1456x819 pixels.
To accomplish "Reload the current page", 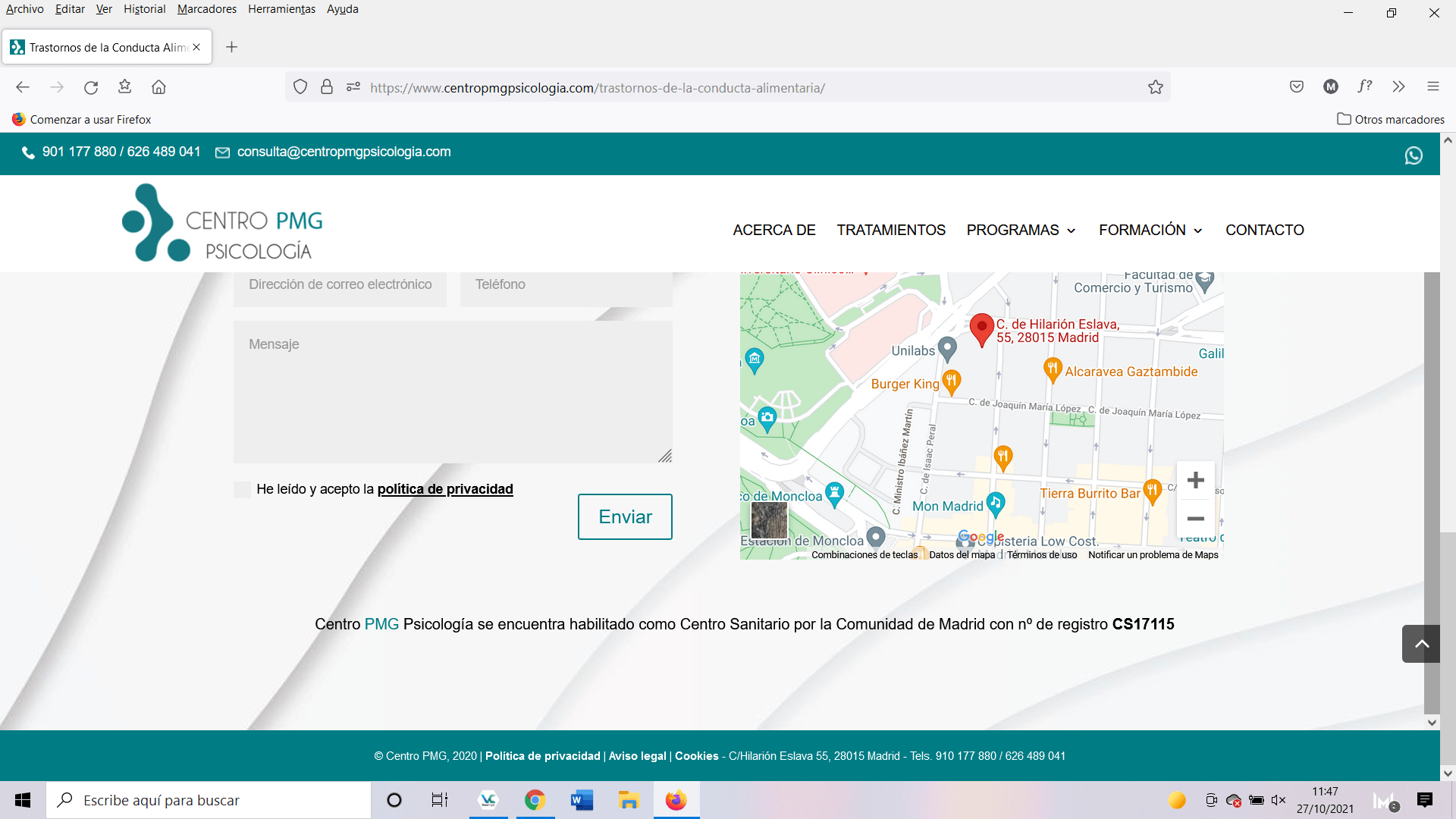I will coord(91,87).
